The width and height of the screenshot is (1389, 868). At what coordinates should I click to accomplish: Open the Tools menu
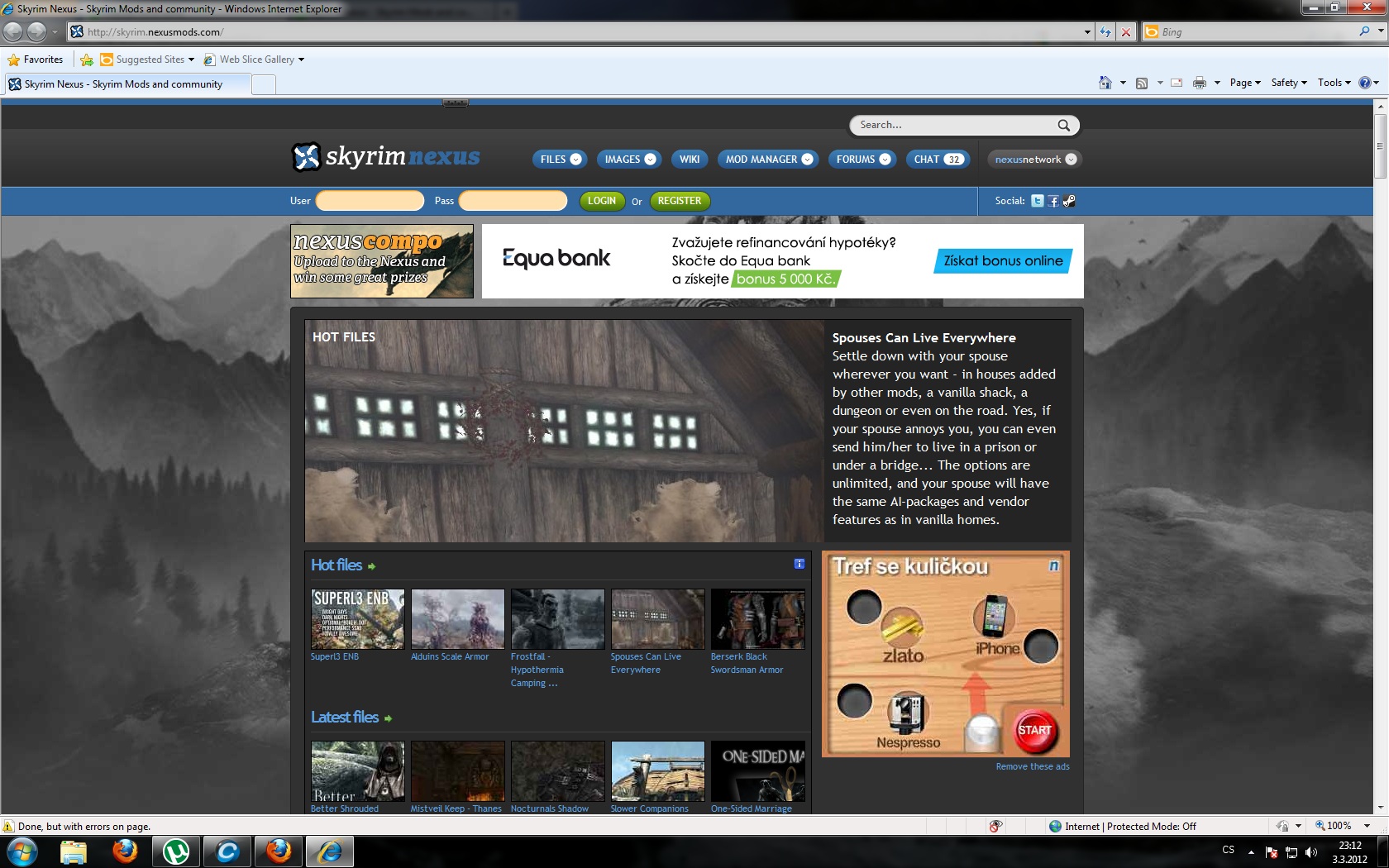click(x=1334, y=83)
